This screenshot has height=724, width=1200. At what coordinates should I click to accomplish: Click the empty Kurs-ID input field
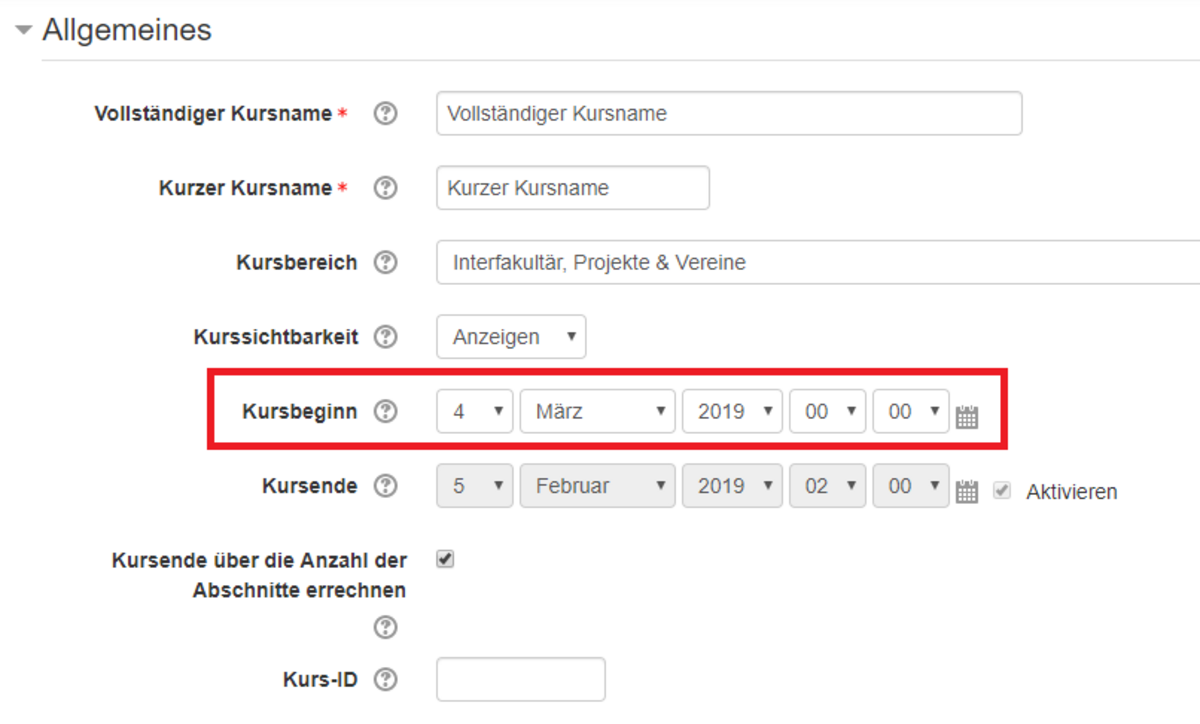tap(520, 680)
